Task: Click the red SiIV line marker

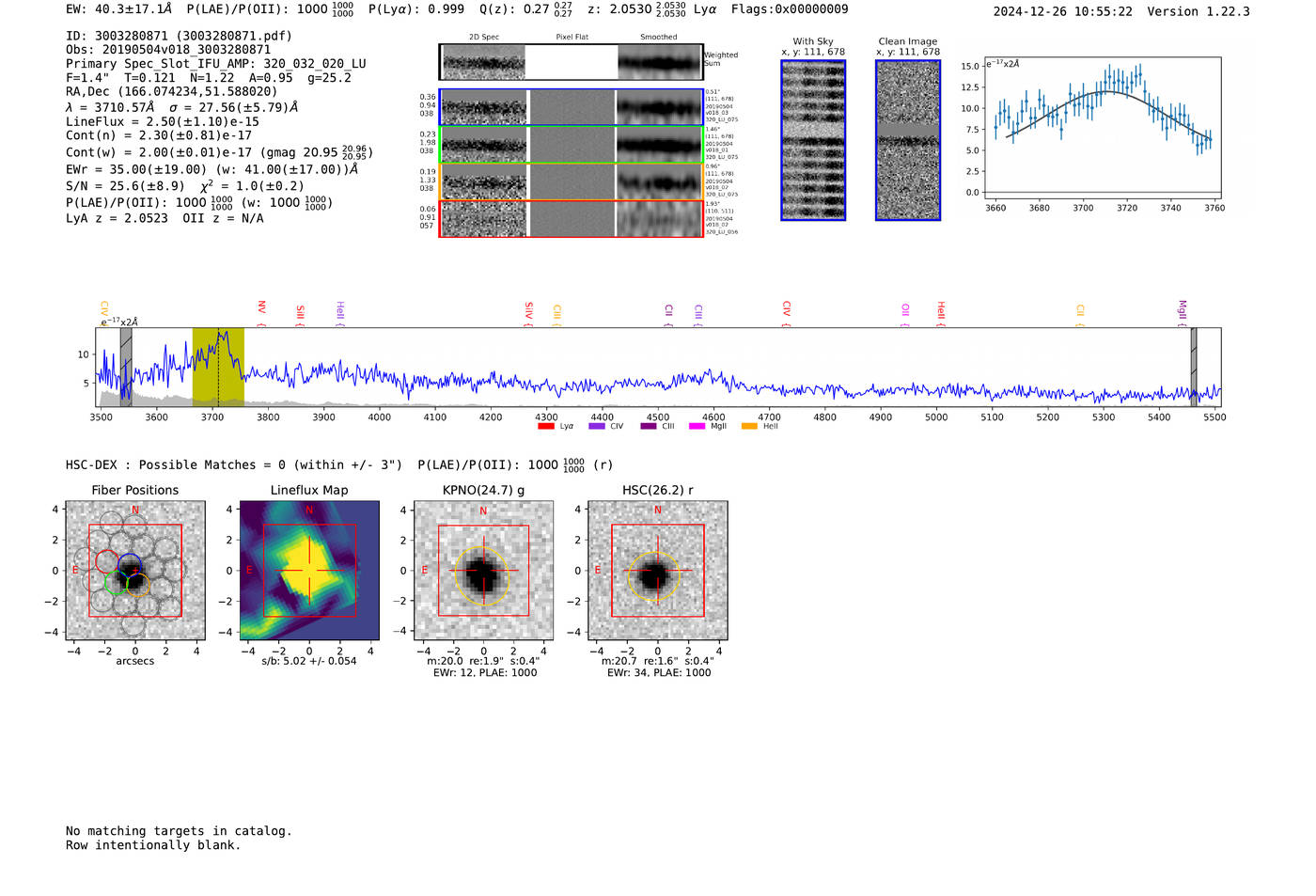Action: 529,313
